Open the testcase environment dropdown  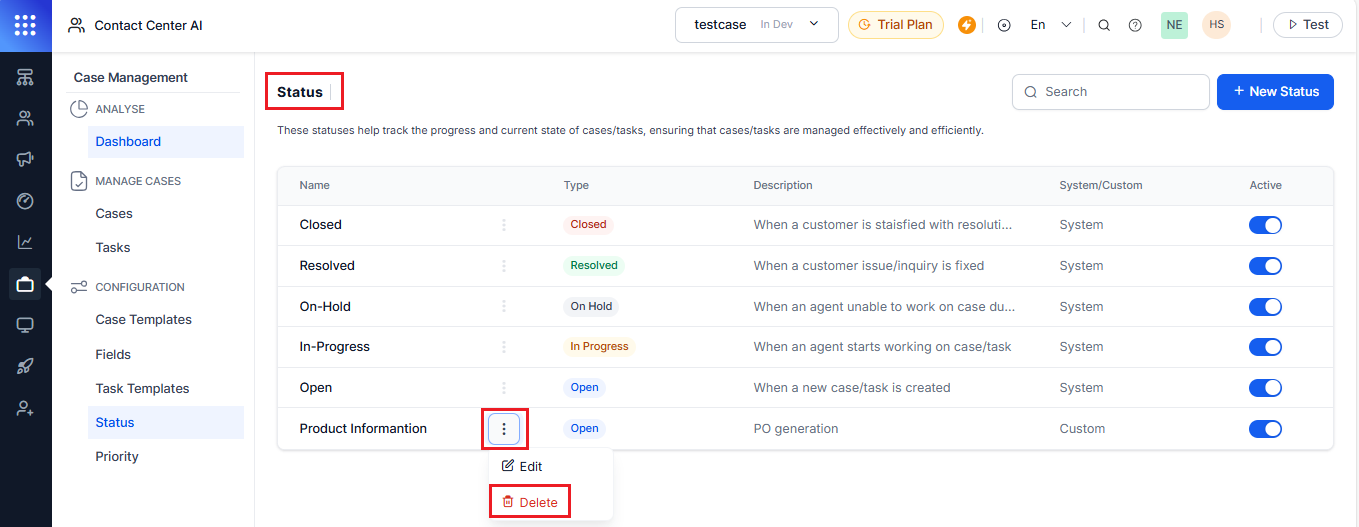click(756, 25)
